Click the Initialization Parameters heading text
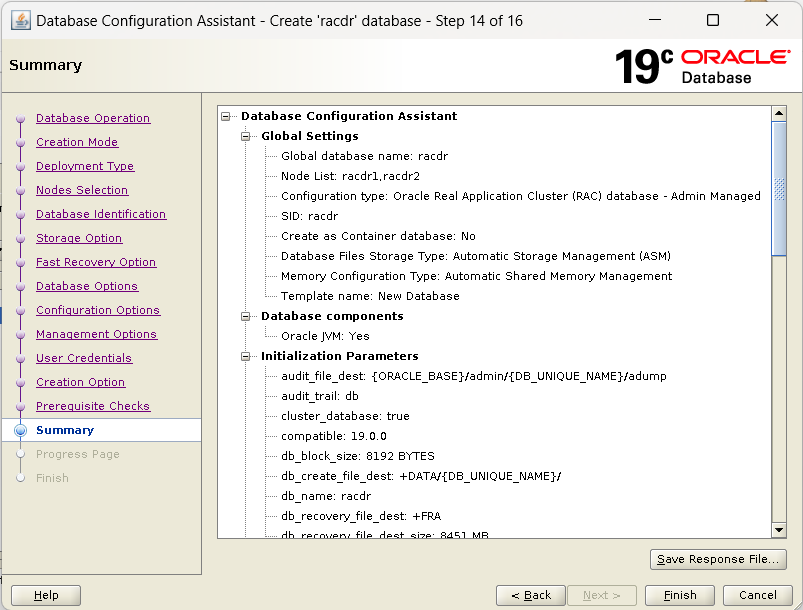 pyautogui.click(x=340, y=356)
